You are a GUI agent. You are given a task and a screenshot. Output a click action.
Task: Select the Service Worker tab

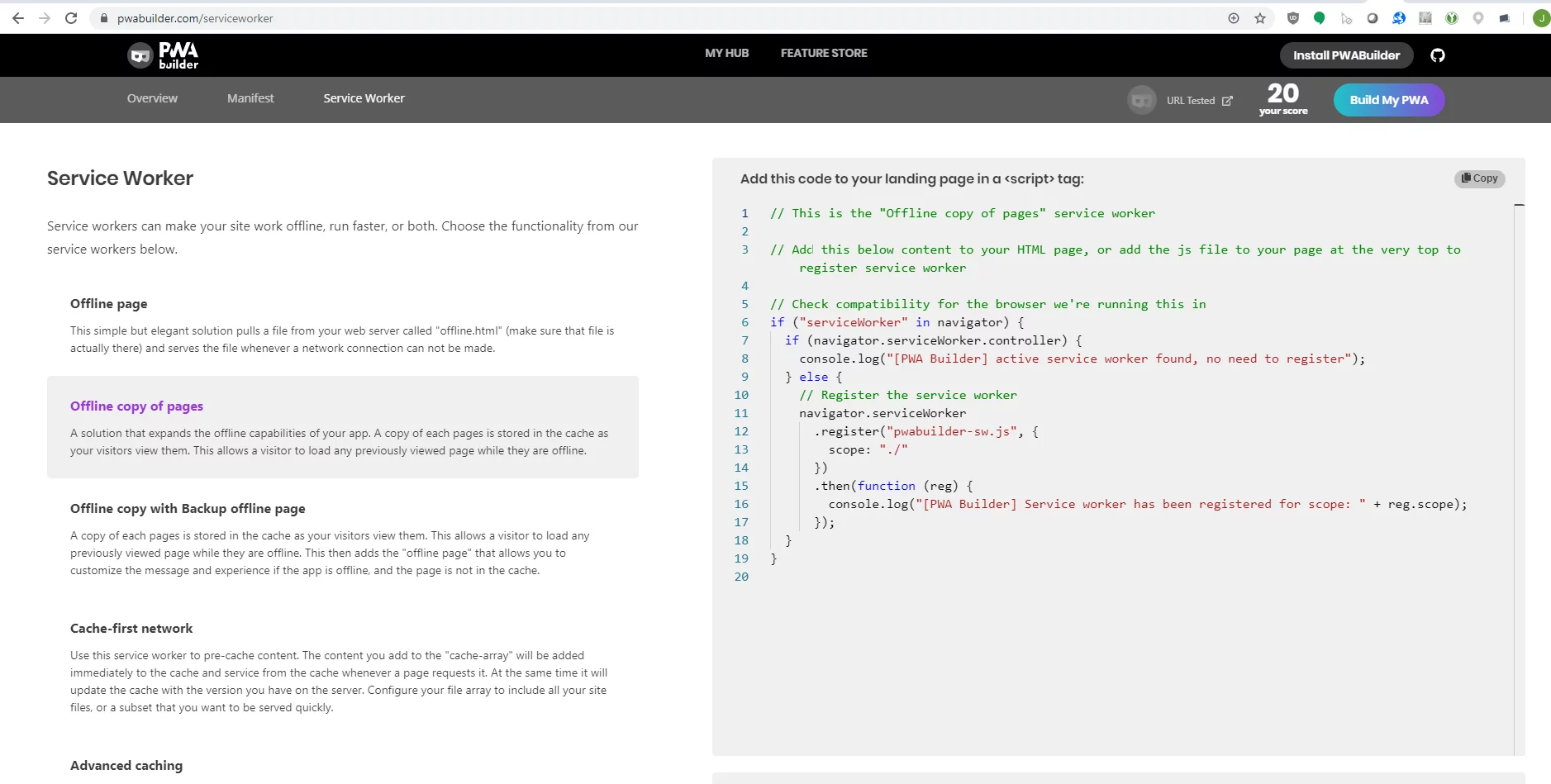[x=364, y=98]
